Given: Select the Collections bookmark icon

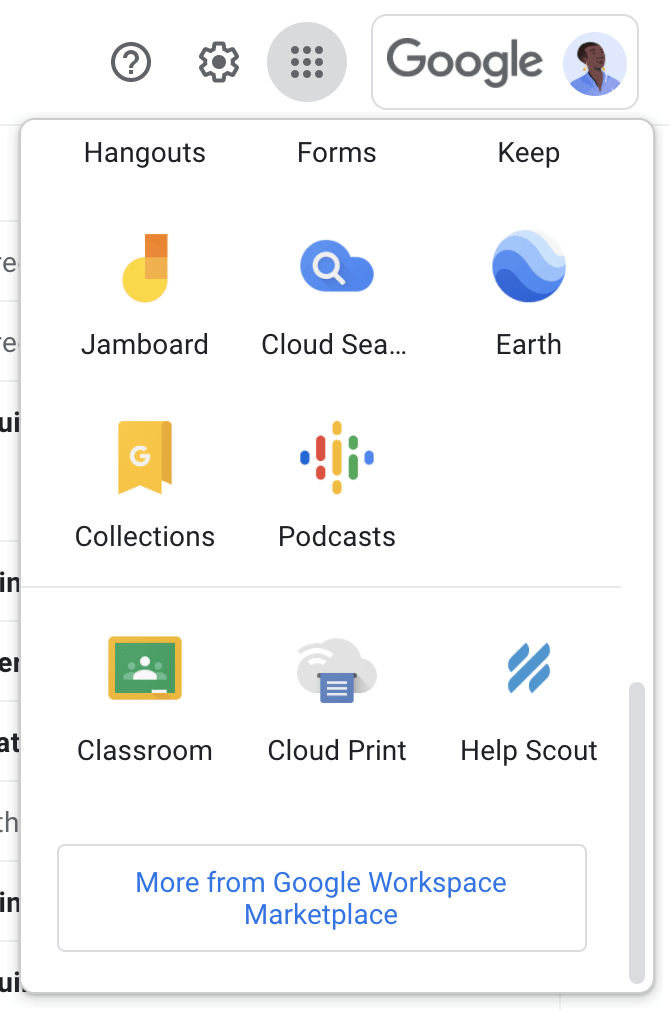Looking at the screenshot, I should (145, 458).
